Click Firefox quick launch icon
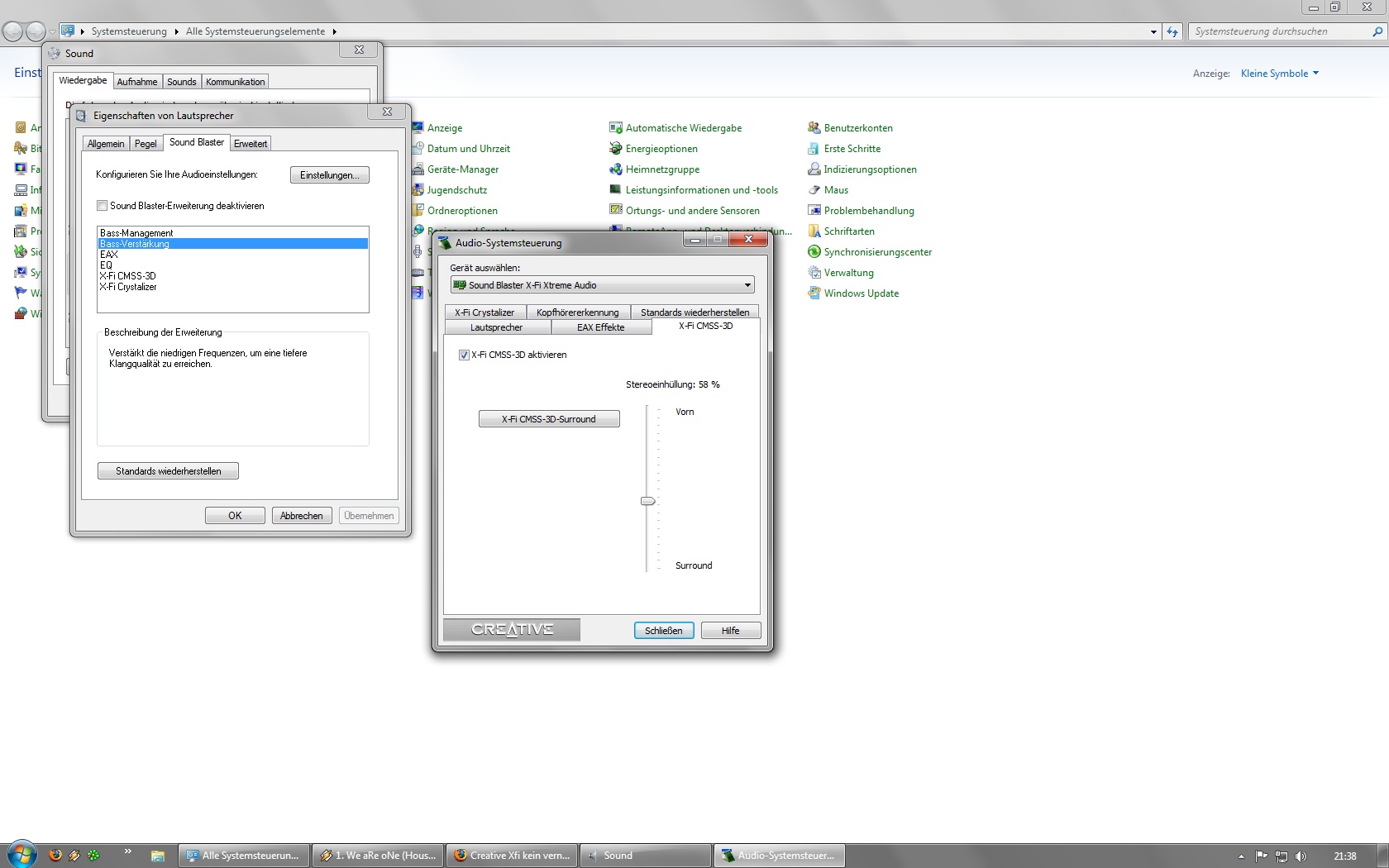 tap(55, 855)
